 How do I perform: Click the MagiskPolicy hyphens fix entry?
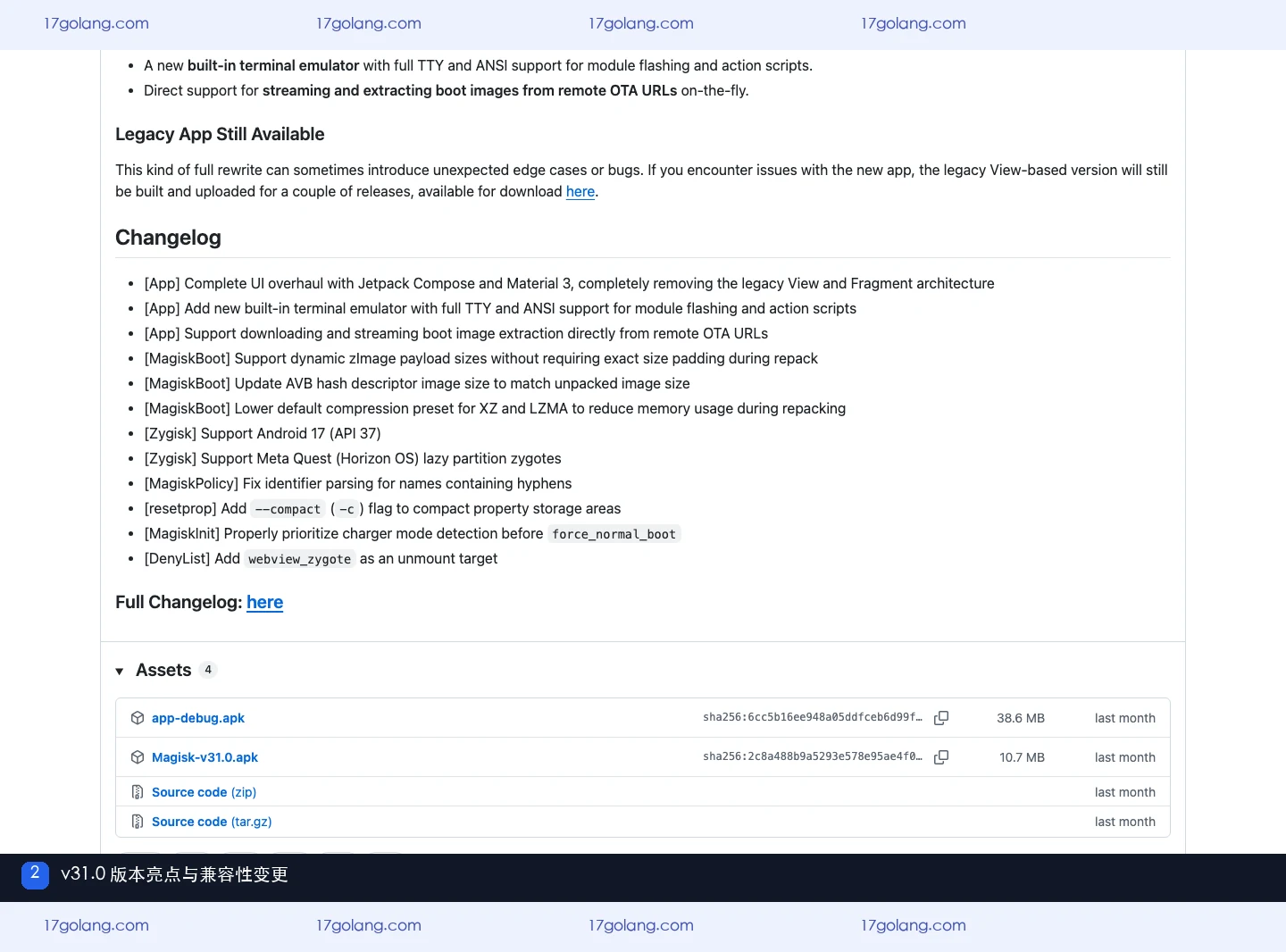click(x=358, y=483)
